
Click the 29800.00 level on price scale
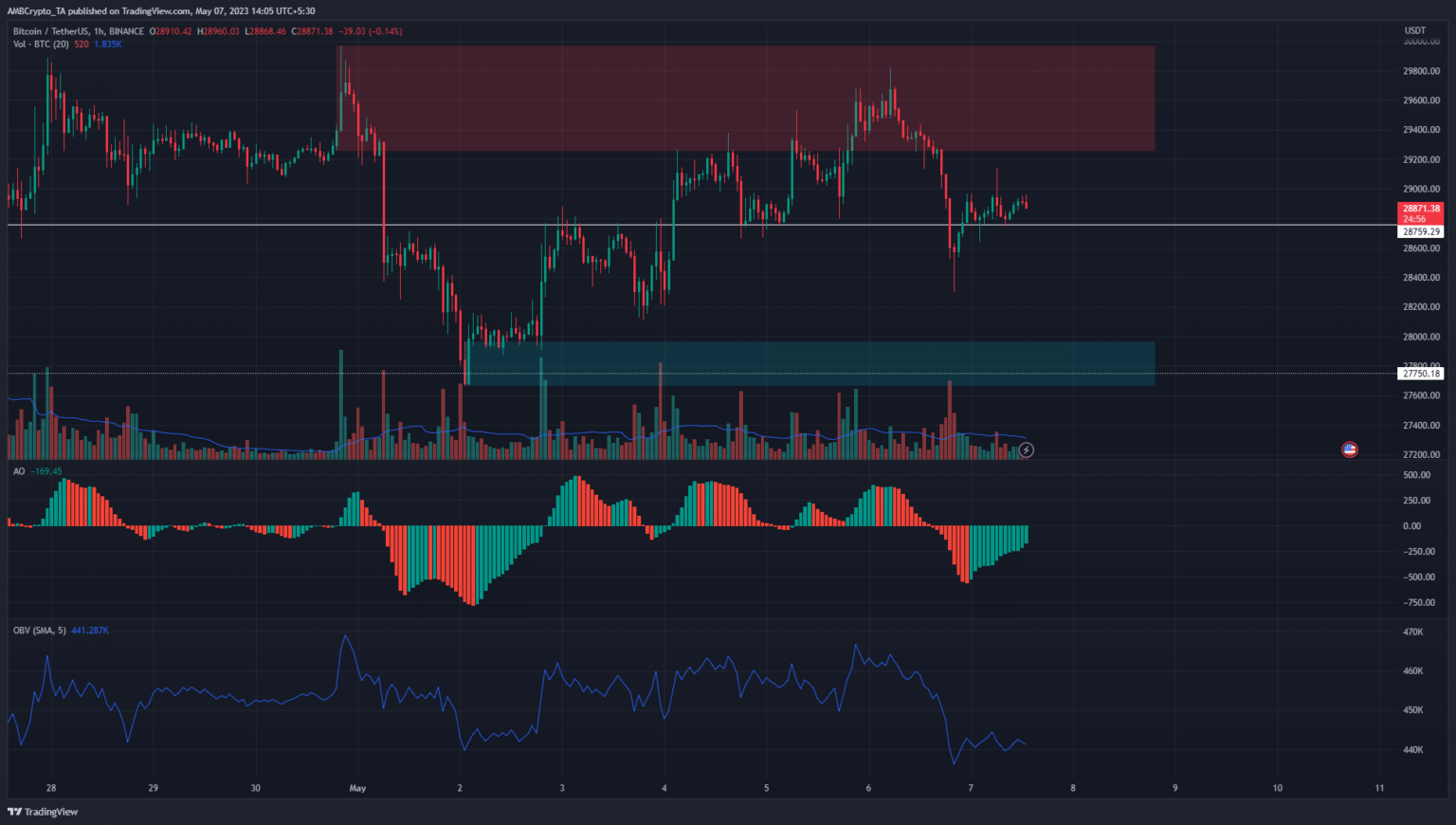coord(1421,71)
